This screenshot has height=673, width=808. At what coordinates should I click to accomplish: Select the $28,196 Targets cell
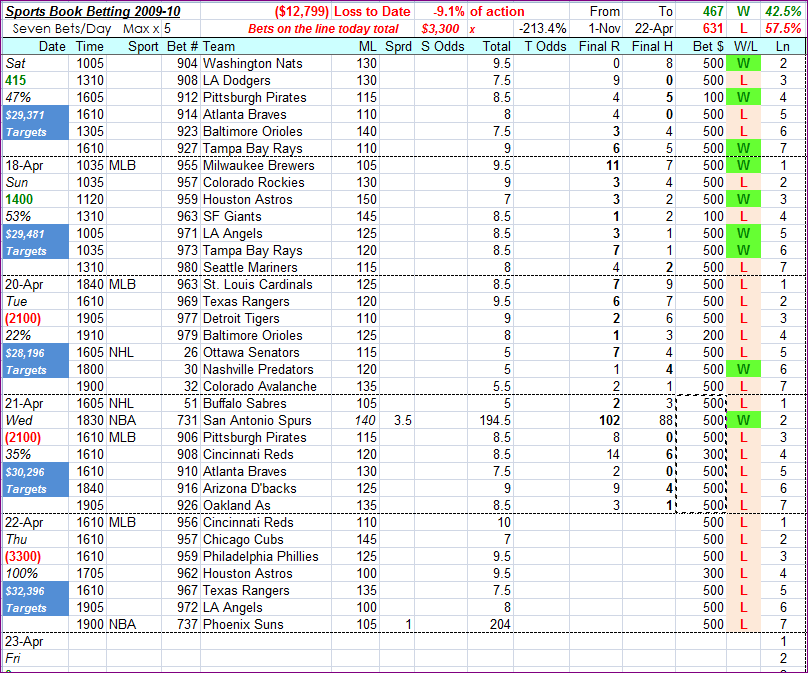click(x=36, y=361)
